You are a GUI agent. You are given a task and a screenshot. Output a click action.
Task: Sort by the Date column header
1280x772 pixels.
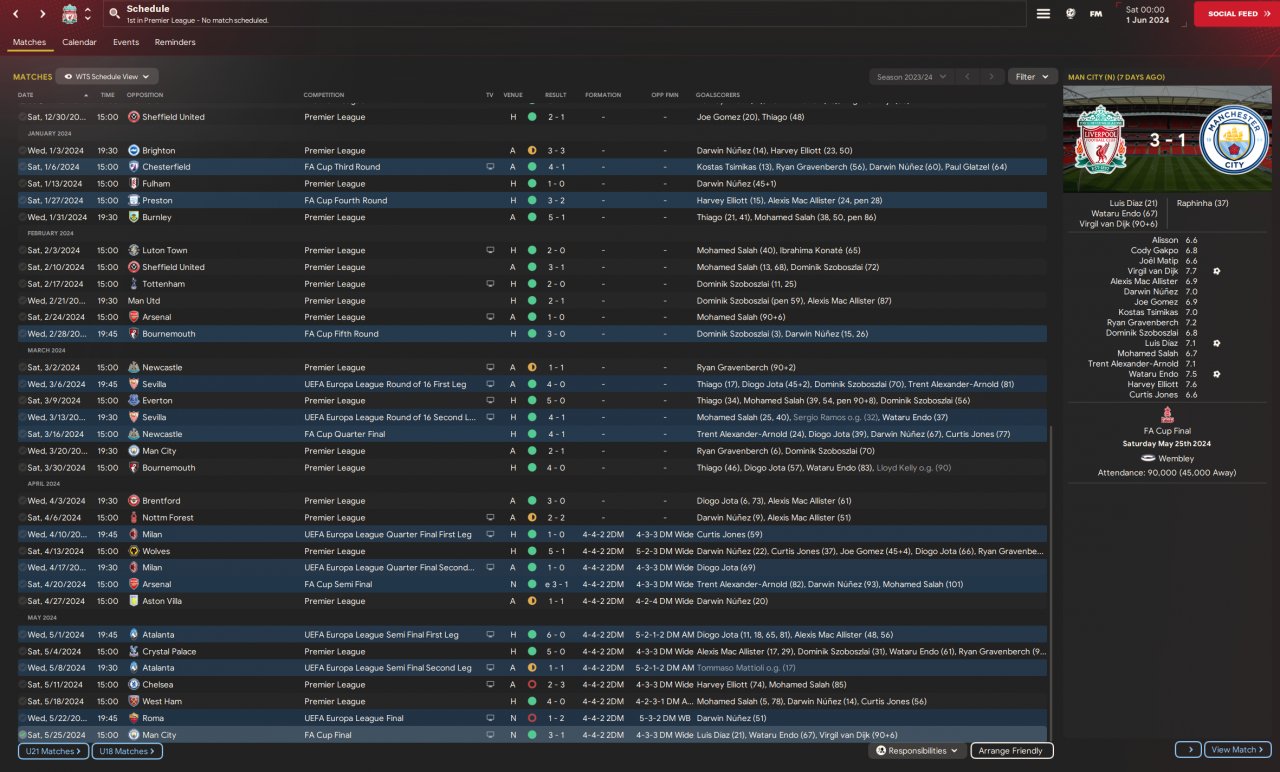click(x=25, y=95)
